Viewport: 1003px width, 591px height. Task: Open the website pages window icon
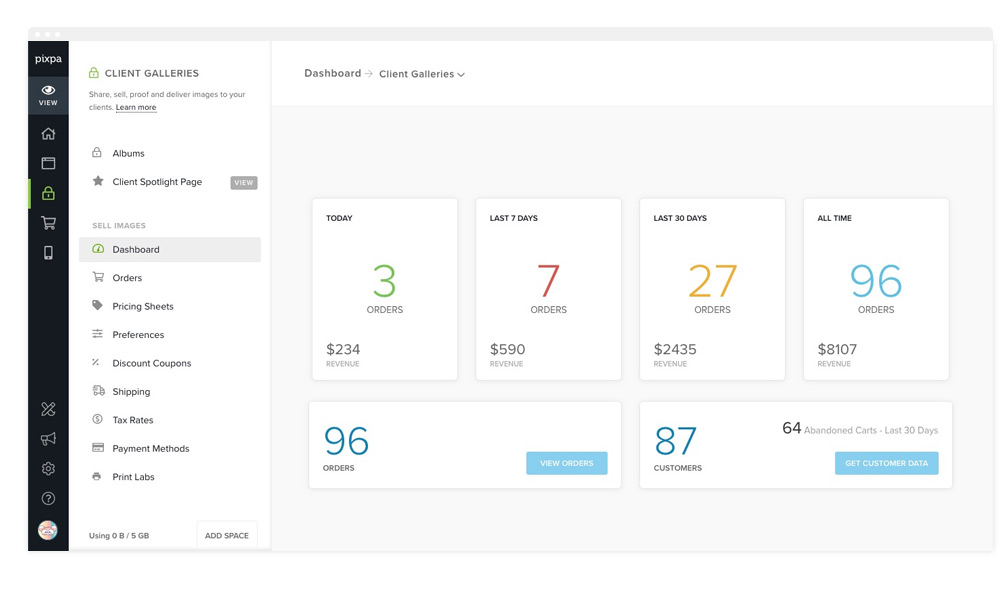48,163
